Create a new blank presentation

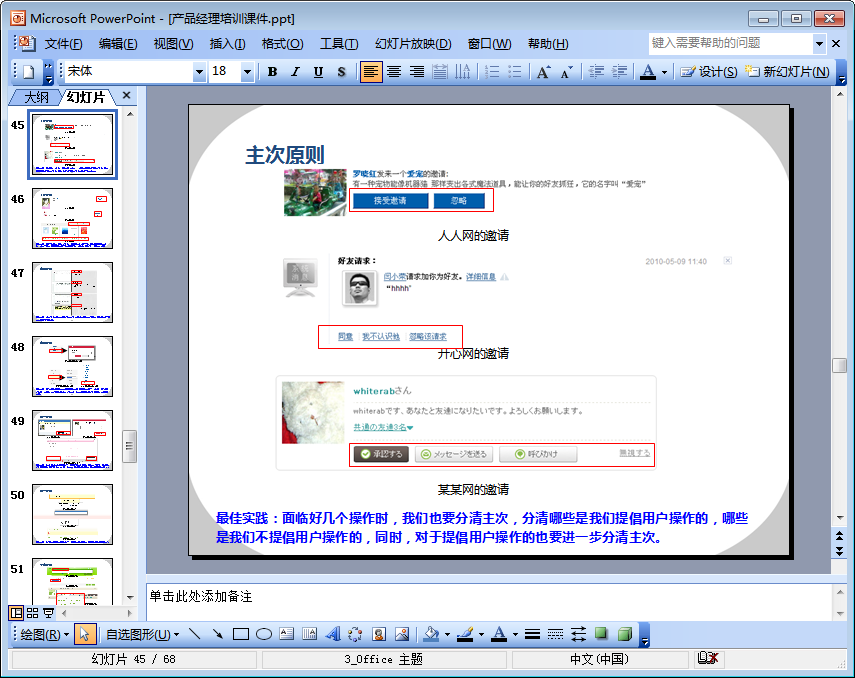click(x=28, y=71)
